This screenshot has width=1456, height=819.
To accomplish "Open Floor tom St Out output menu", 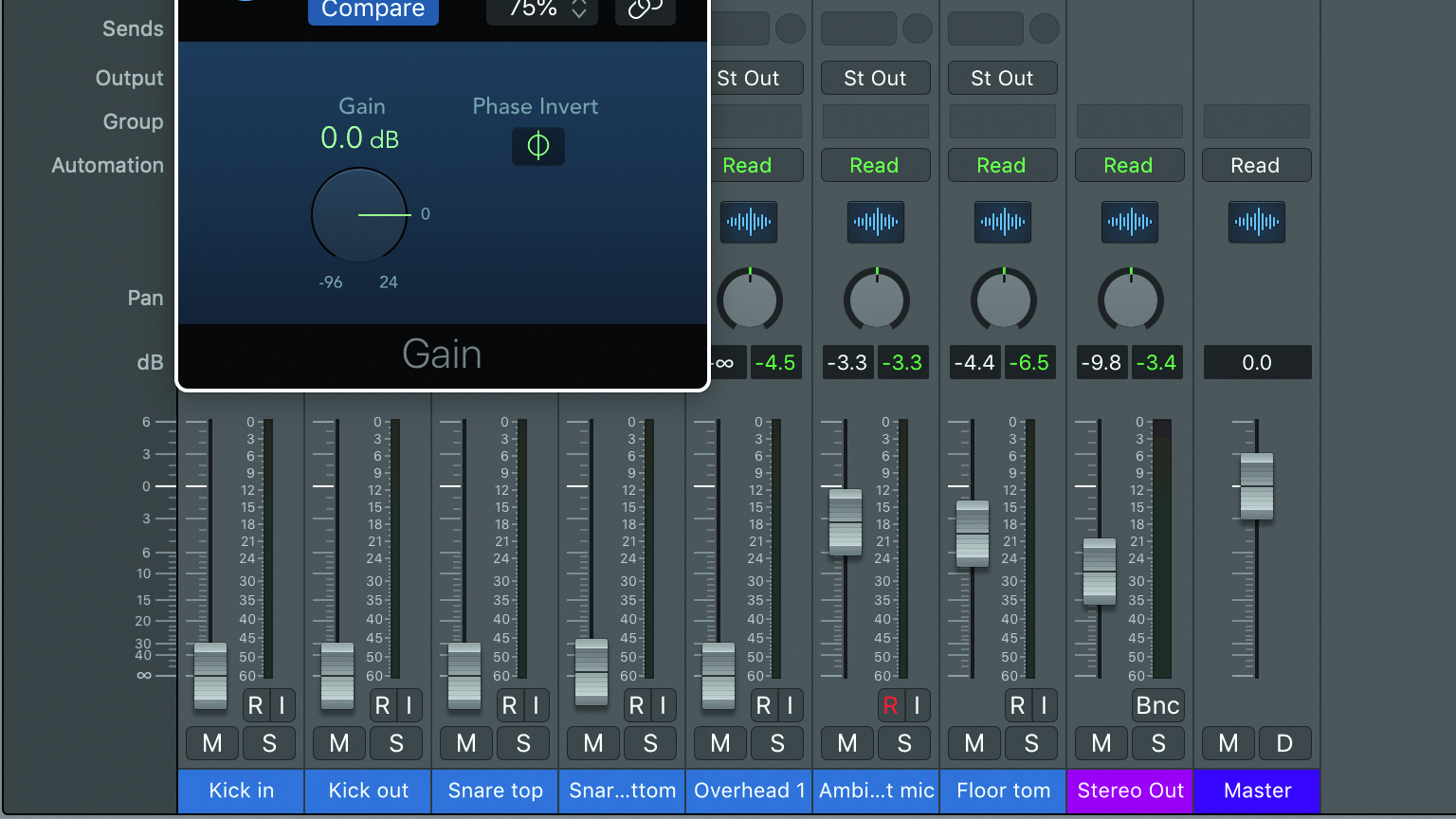I will (x=1003, y=78).
